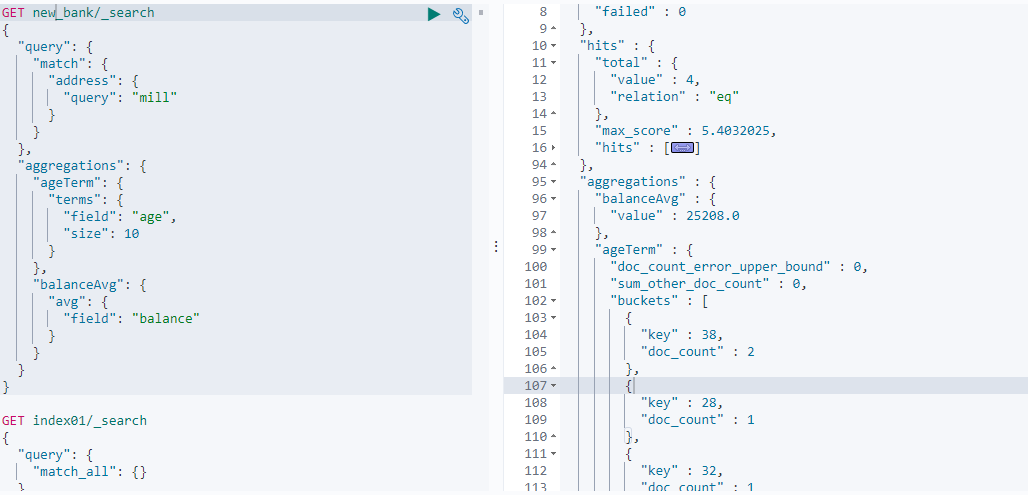Image resolution: width=1028 pixels, height=495 pixels.
Task: Collapse the first bucket at line 103
Action: pyautogui.click(x=553, y=318)
